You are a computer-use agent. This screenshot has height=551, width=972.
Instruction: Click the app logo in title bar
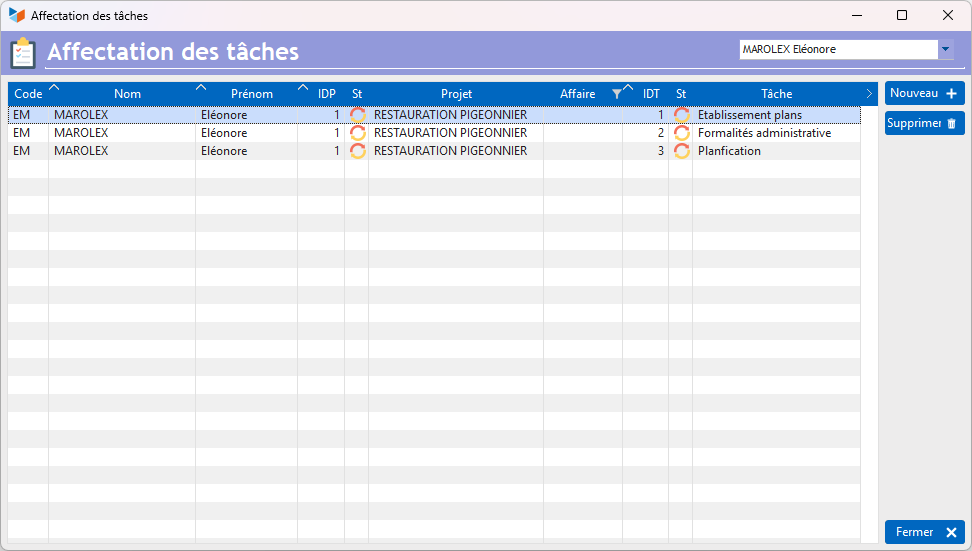pos(16,15)
